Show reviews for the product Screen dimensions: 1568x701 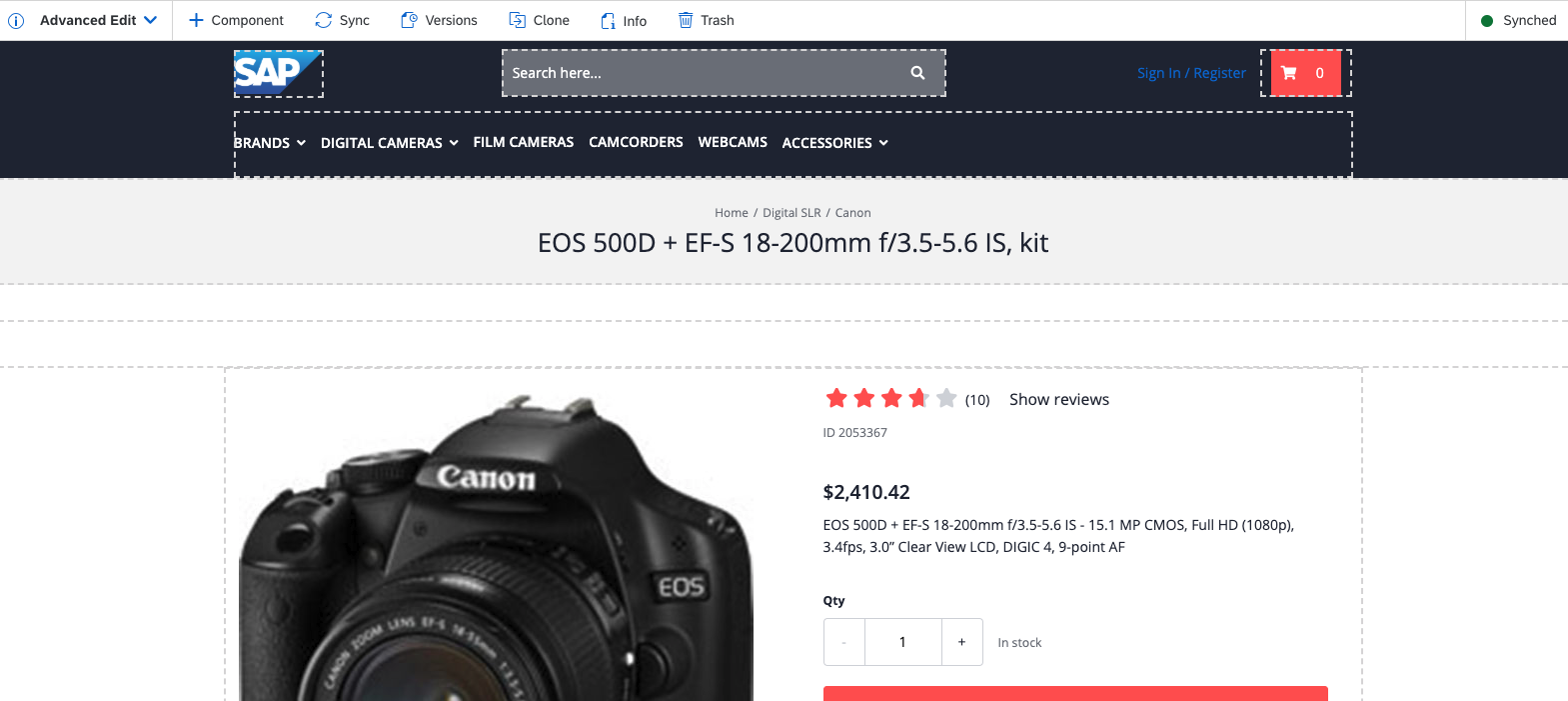(1059, 399)
